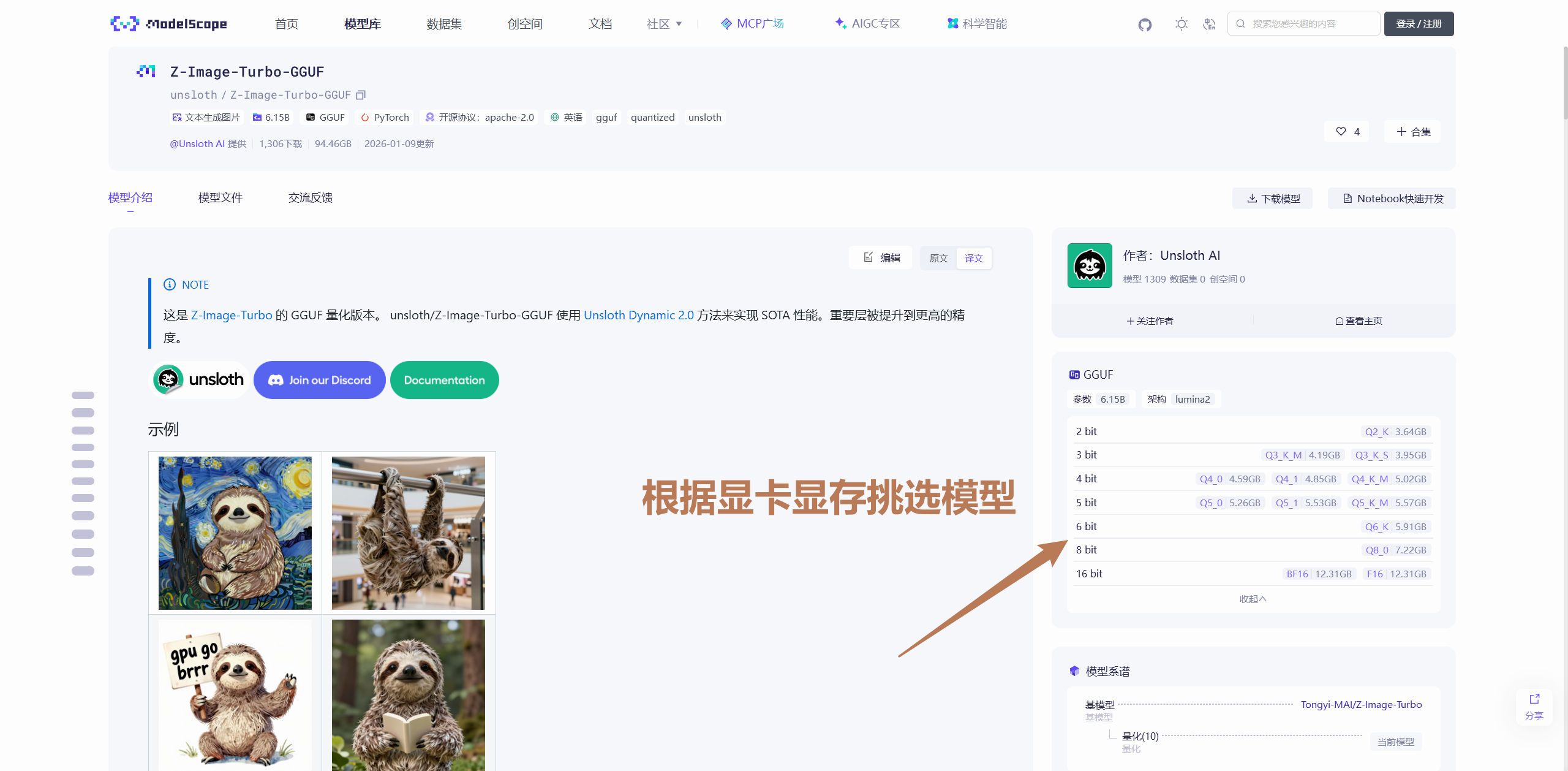Open the 模型介绍 tab
The width and height of the screenshot is (1568, 771).
130,197
